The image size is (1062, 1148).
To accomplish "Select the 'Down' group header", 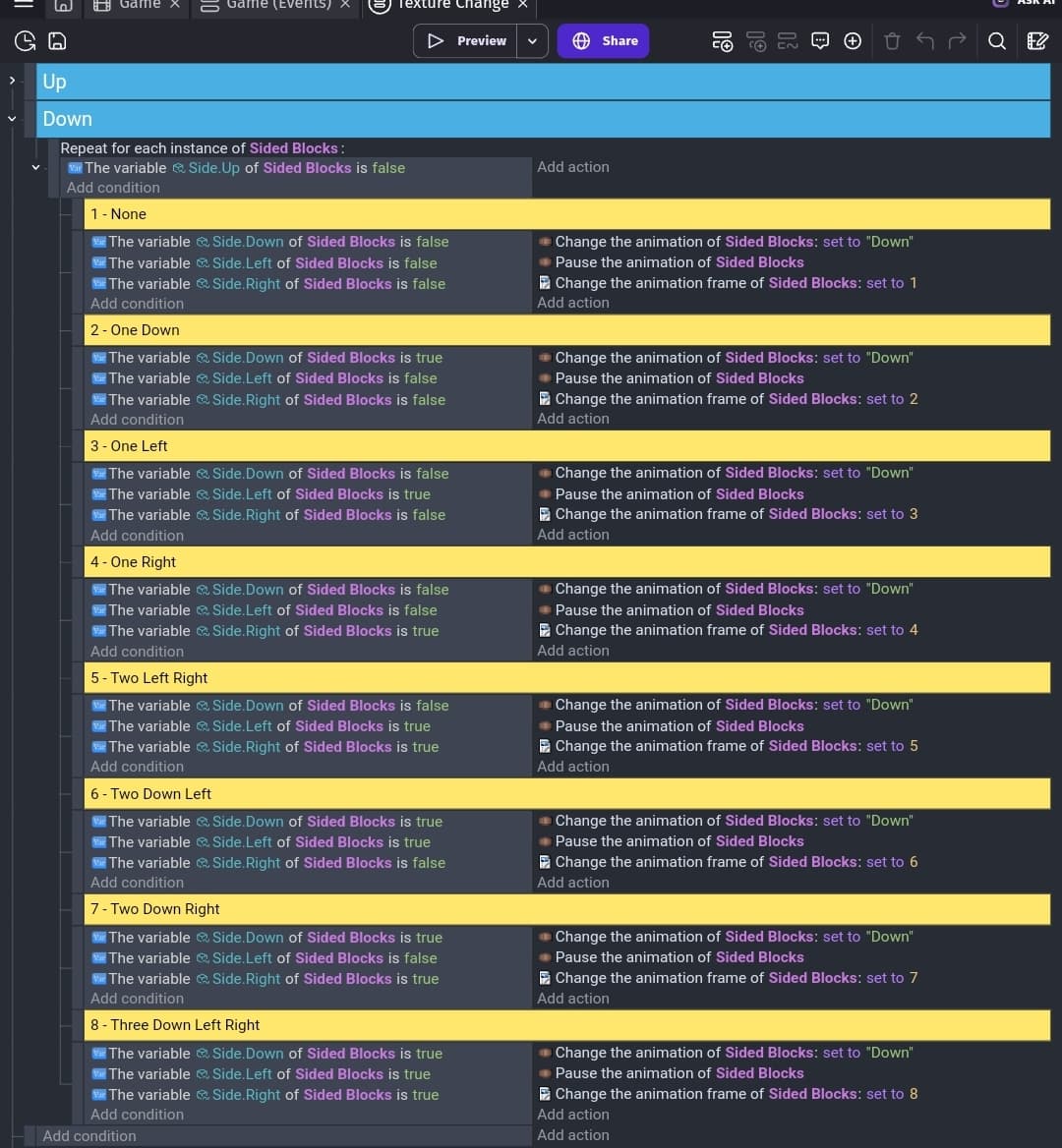I will [543, 119].
